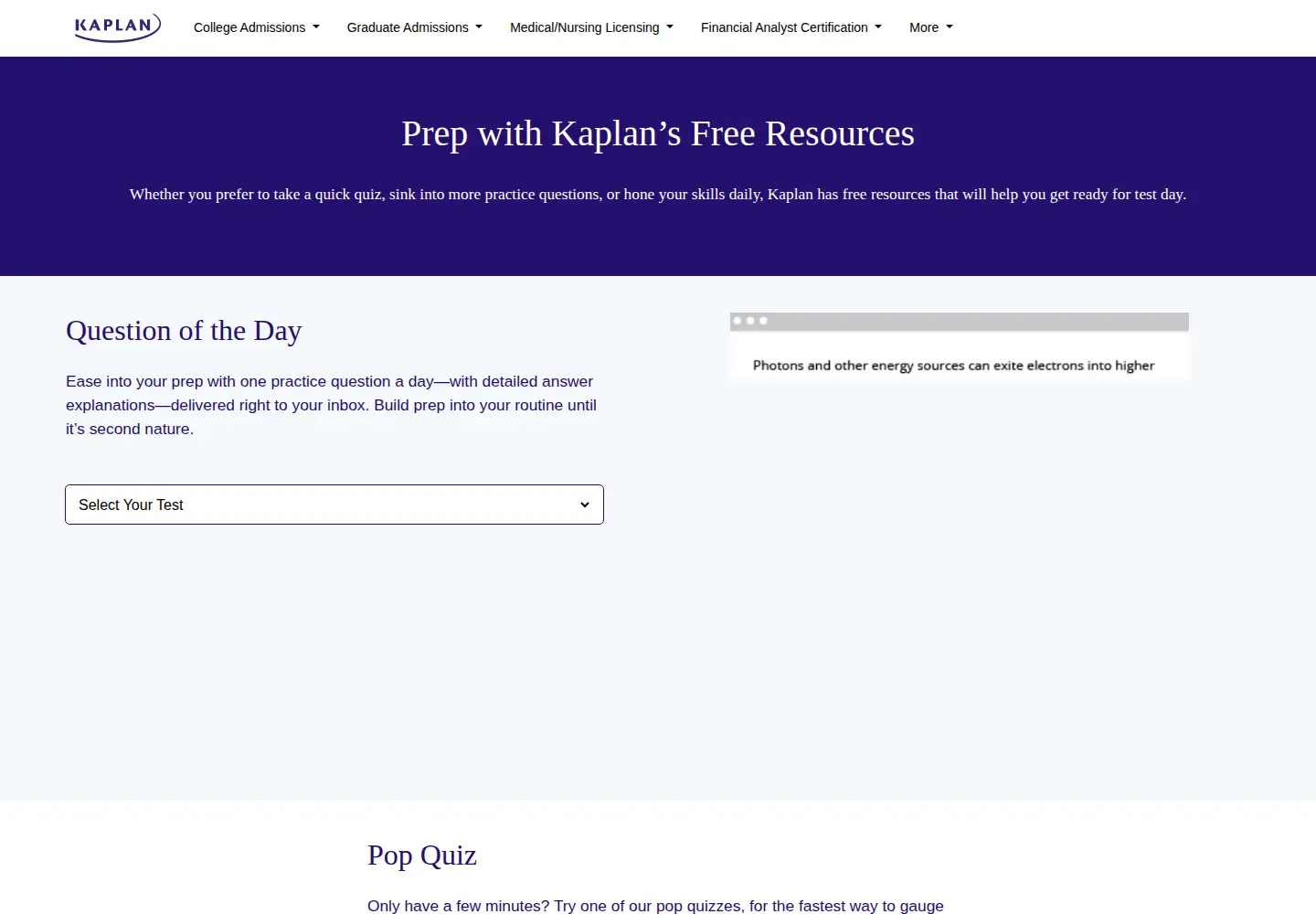Click the Prep with Kaplan's Free Resources title
1316x914 pixels.
pos(658,133)
